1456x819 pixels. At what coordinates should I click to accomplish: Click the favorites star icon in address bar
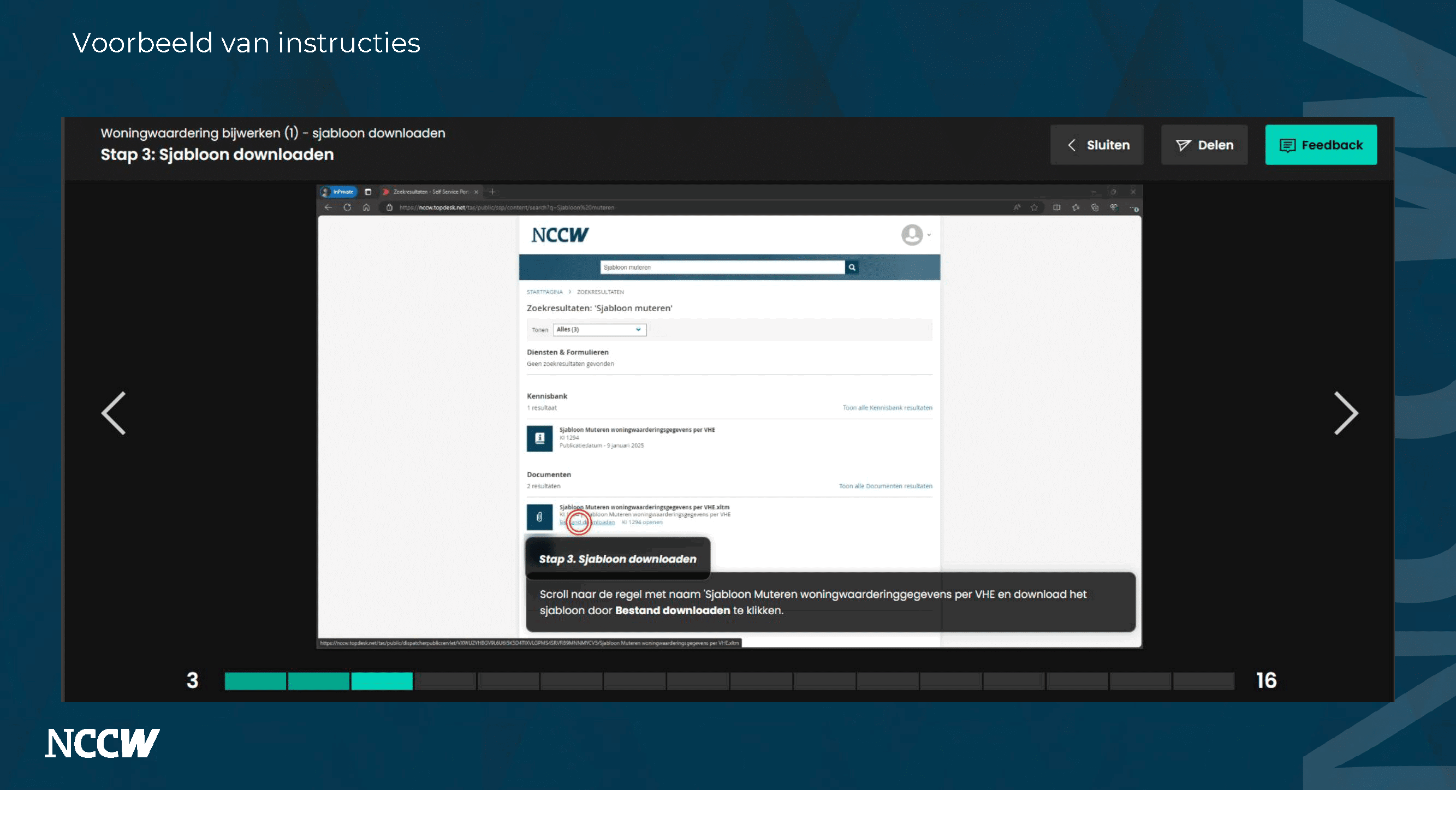coord(1034,207)
